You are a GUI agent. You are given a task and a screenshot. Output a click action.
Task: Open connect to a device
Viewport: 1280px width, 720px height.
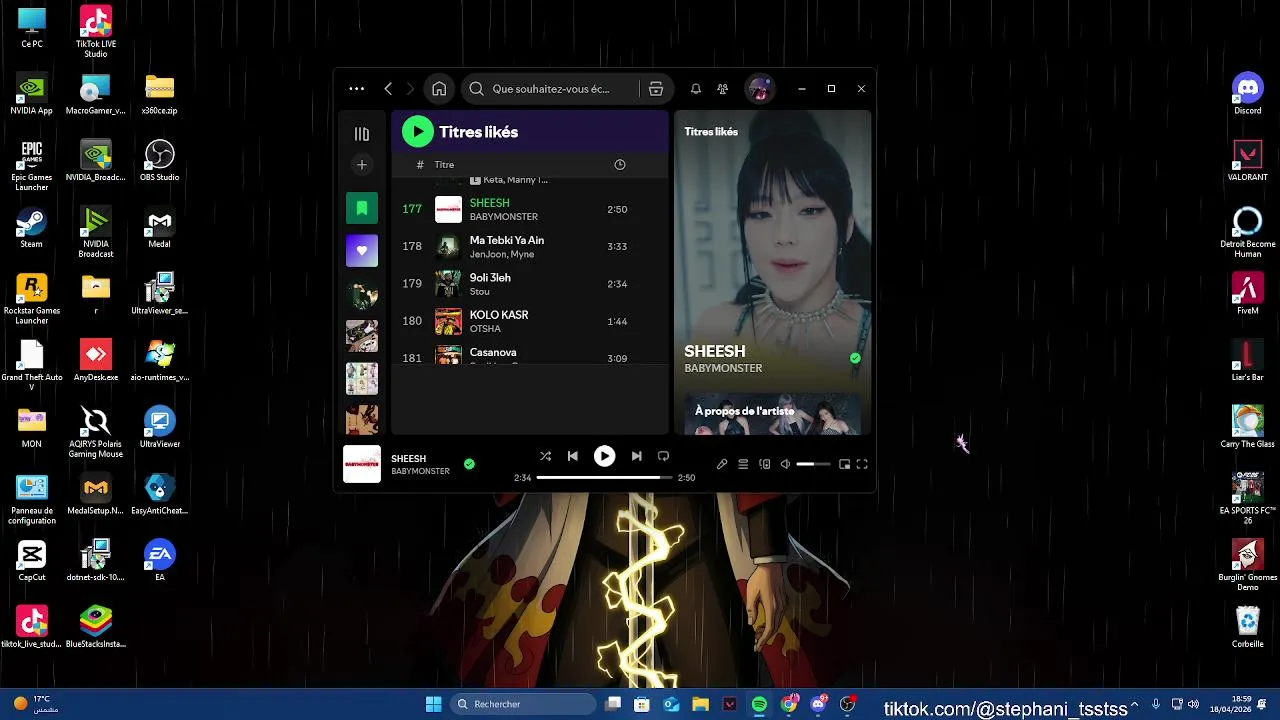point(765,464)
